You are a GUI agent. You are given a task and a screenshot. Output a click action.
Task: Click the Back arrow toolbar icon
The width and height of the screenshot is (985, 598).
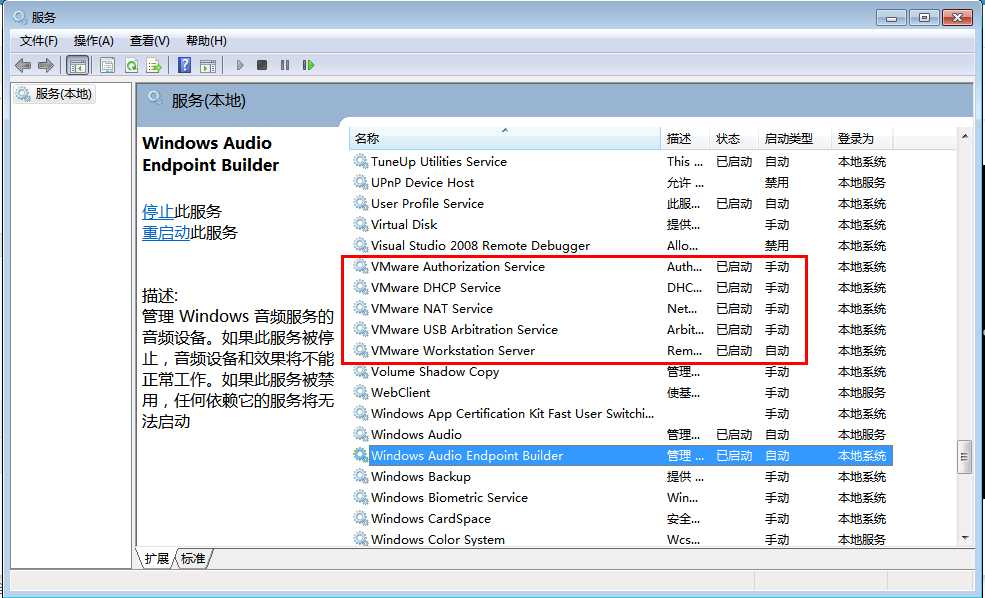pyautogui.click(x=23, y=65)
